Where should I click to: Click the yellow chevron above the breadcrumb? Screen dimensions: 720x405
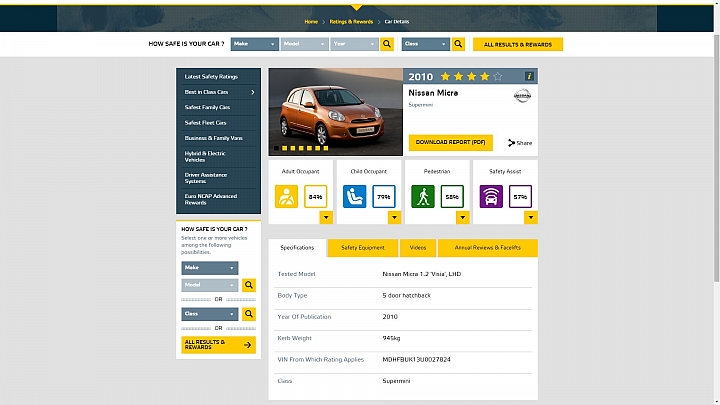click(x=356, y=7)
